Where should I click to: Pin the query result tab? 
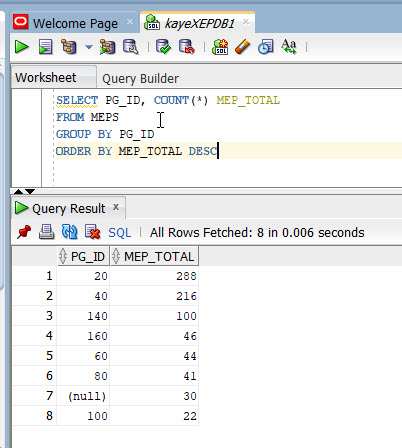pyautogui.click(x=24, y=232)
